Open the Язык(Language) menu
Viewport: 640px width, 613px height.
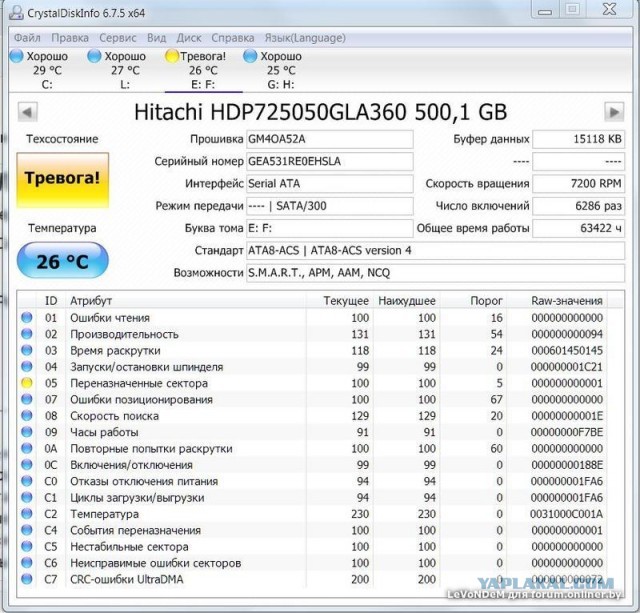pyautogui.click(x=305, y=38)
